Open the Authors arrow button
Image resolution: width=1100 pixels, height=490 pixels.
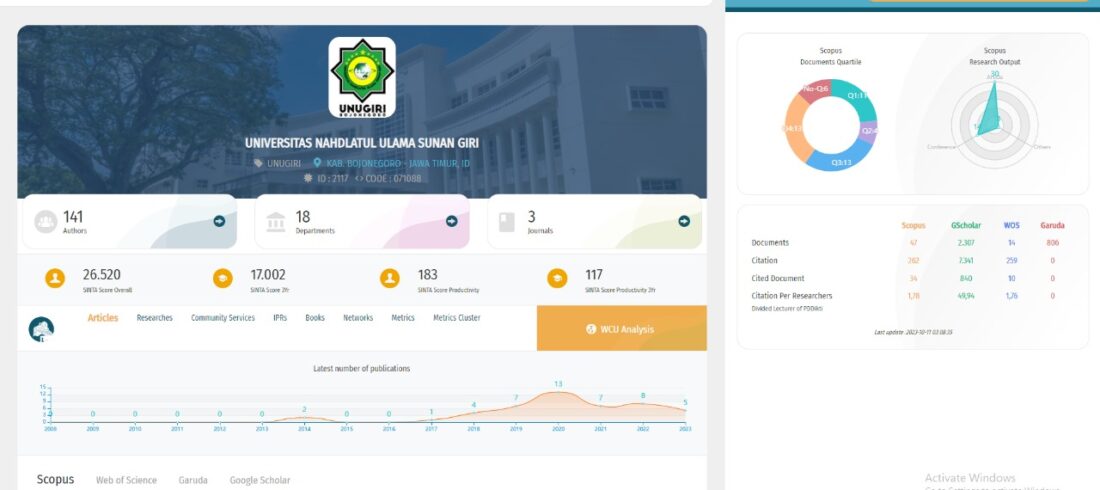[220, 221]
